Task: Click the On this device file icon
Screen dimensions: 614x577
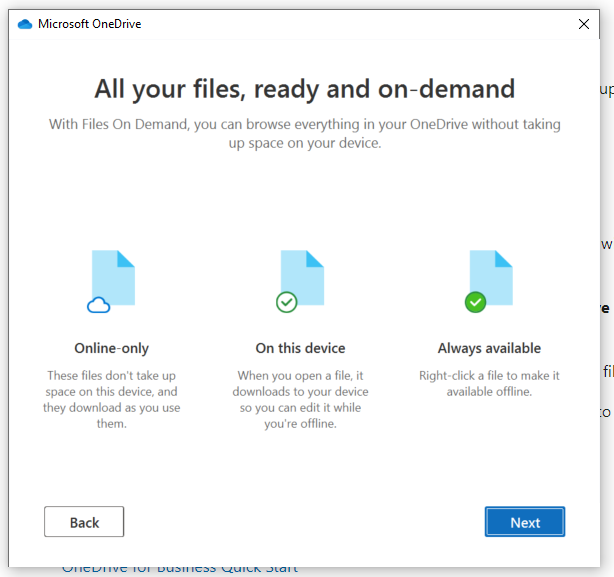Action: click(x=300, y=281)
